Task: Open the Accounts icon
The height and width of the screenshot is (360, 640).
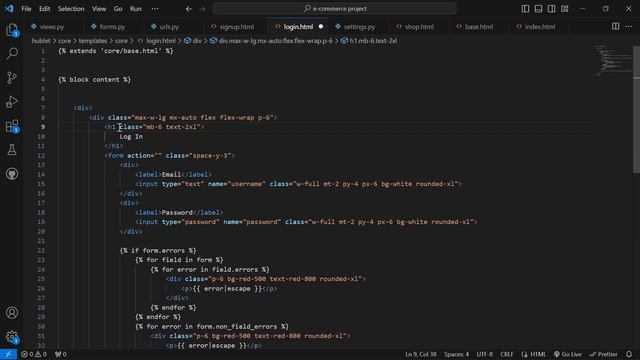Action: pyautogui.click(x=12, y=313)
